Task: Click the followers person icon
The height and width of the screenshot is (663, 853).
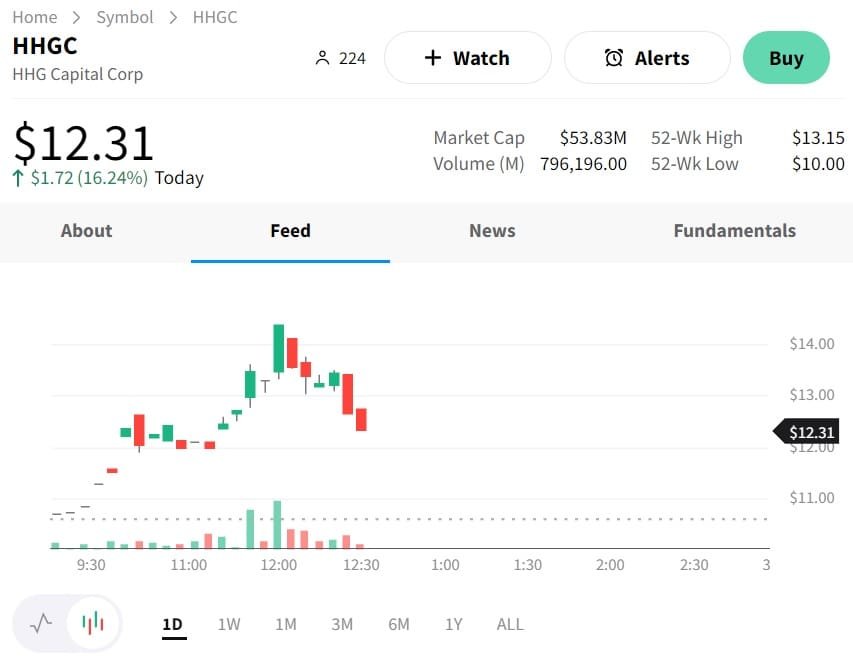Action: pyautogui.click(x=322, y=58)
